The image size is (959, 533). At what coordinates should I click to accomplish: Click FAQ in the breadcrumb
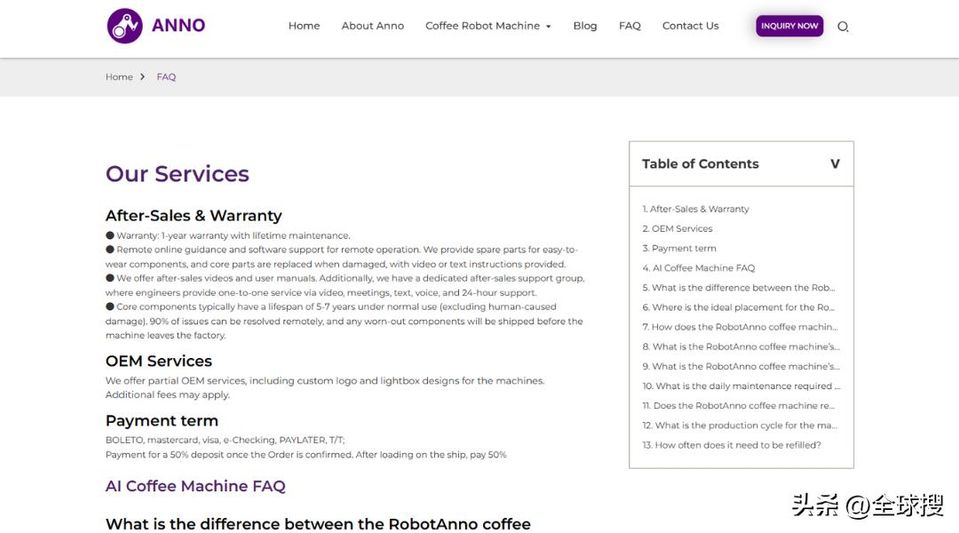pyautogui.click(x=166, y=76)
